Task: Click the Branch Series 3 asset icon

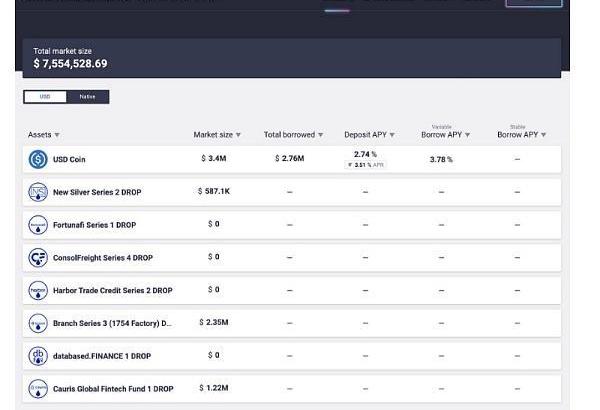Action: point(38,323)
